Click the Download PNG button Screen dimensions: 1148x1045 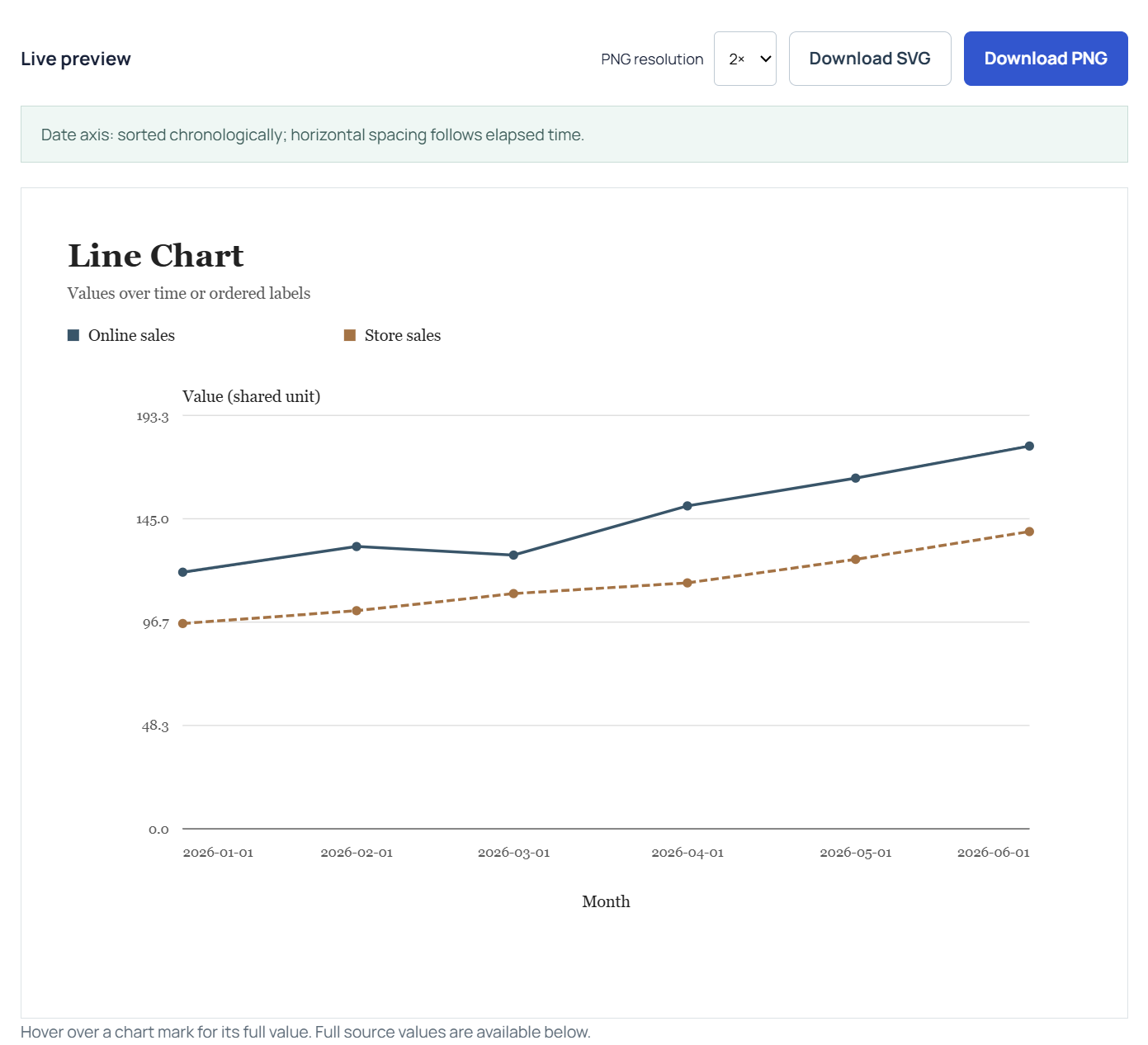1046,59
